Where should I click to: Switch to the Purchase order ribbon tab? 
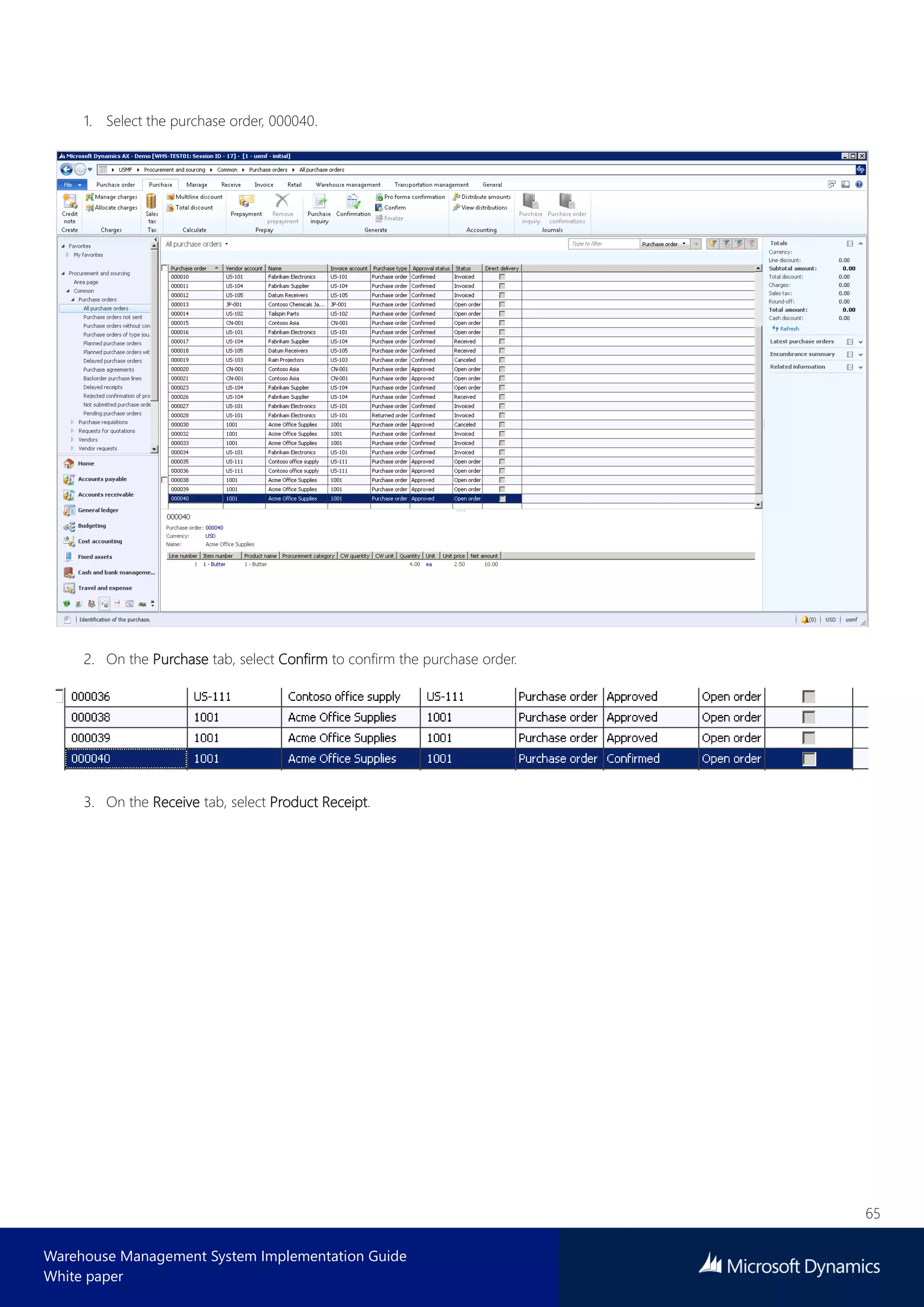115,185
